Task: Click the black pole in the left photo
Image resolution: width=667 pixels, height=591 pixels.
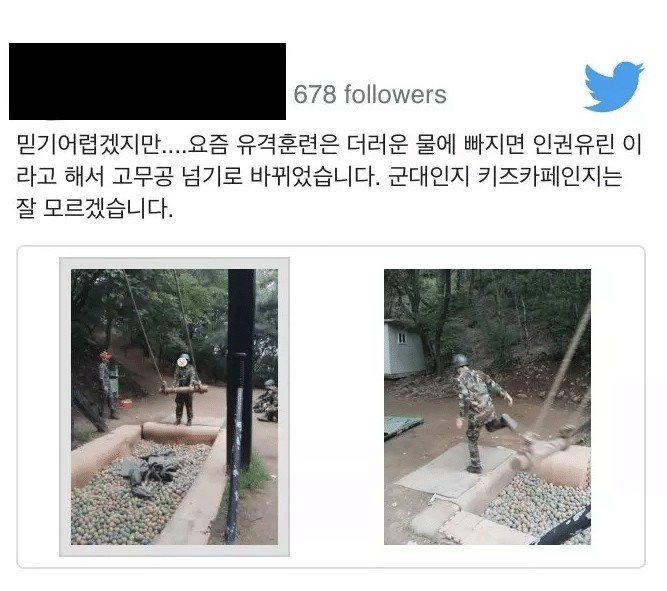Action: [239, 404]
